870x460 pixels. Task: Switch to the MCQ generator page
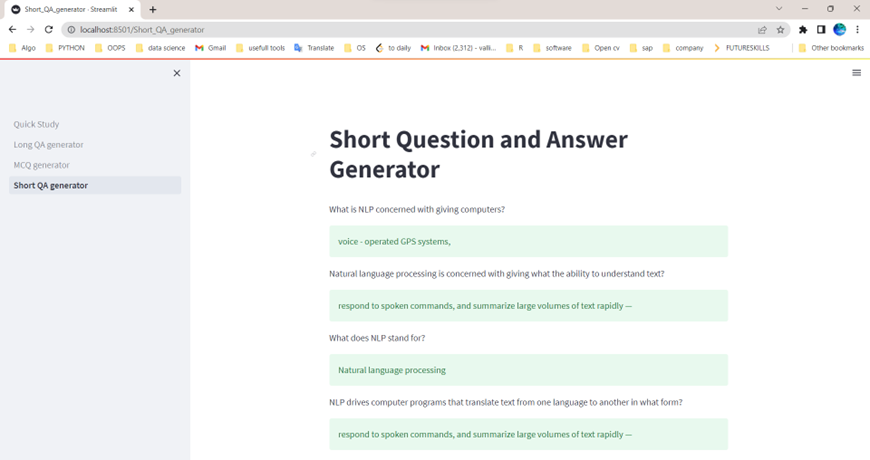click(x=42, y=165)
